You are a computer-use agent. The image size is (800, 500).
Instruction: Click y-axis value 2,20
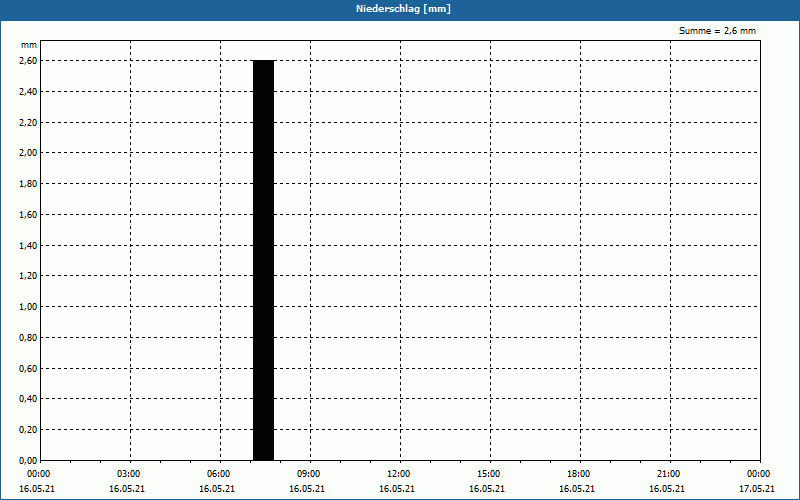[x=28, y=122]
